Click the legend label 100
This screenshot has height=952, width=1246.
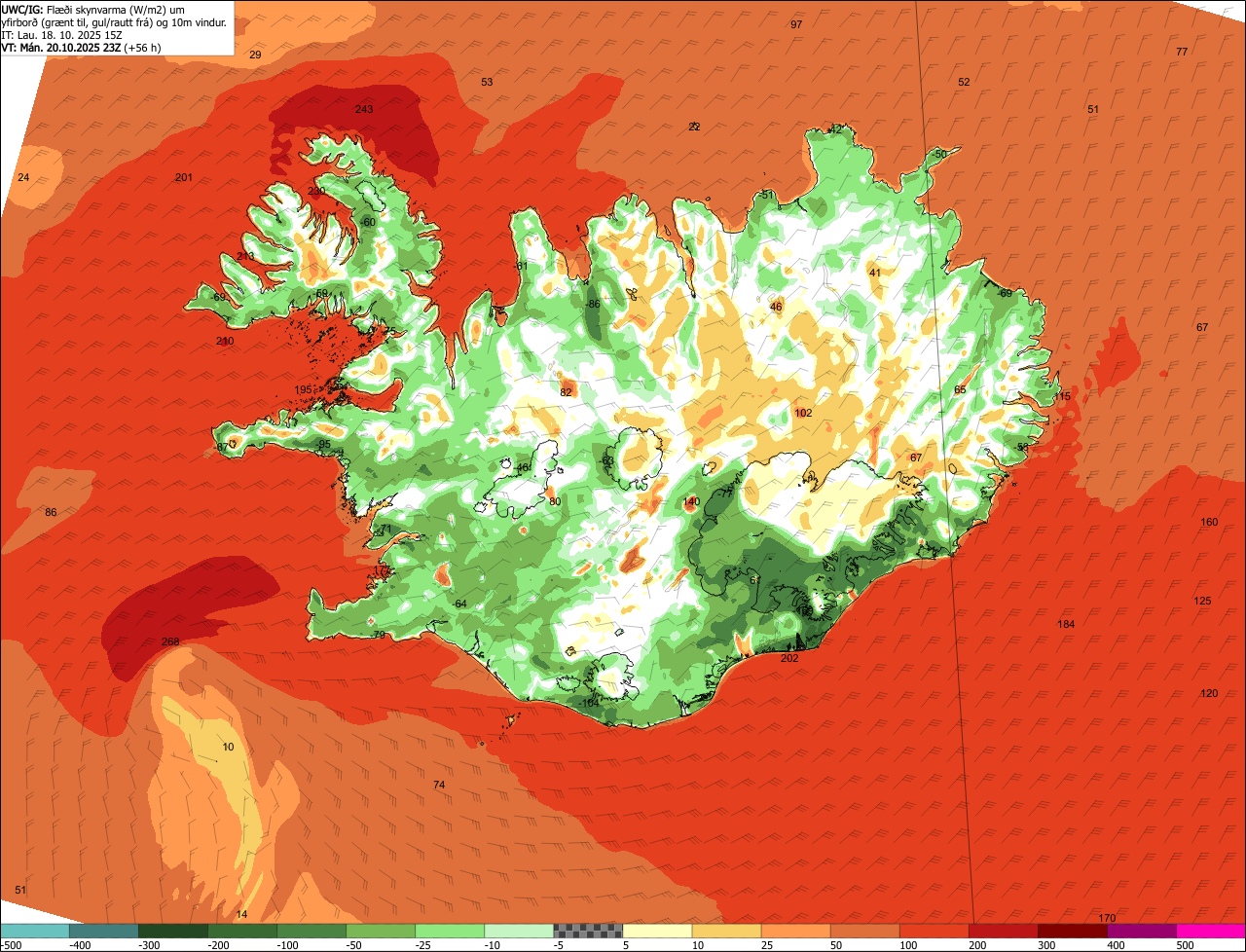tap(909, 945)
